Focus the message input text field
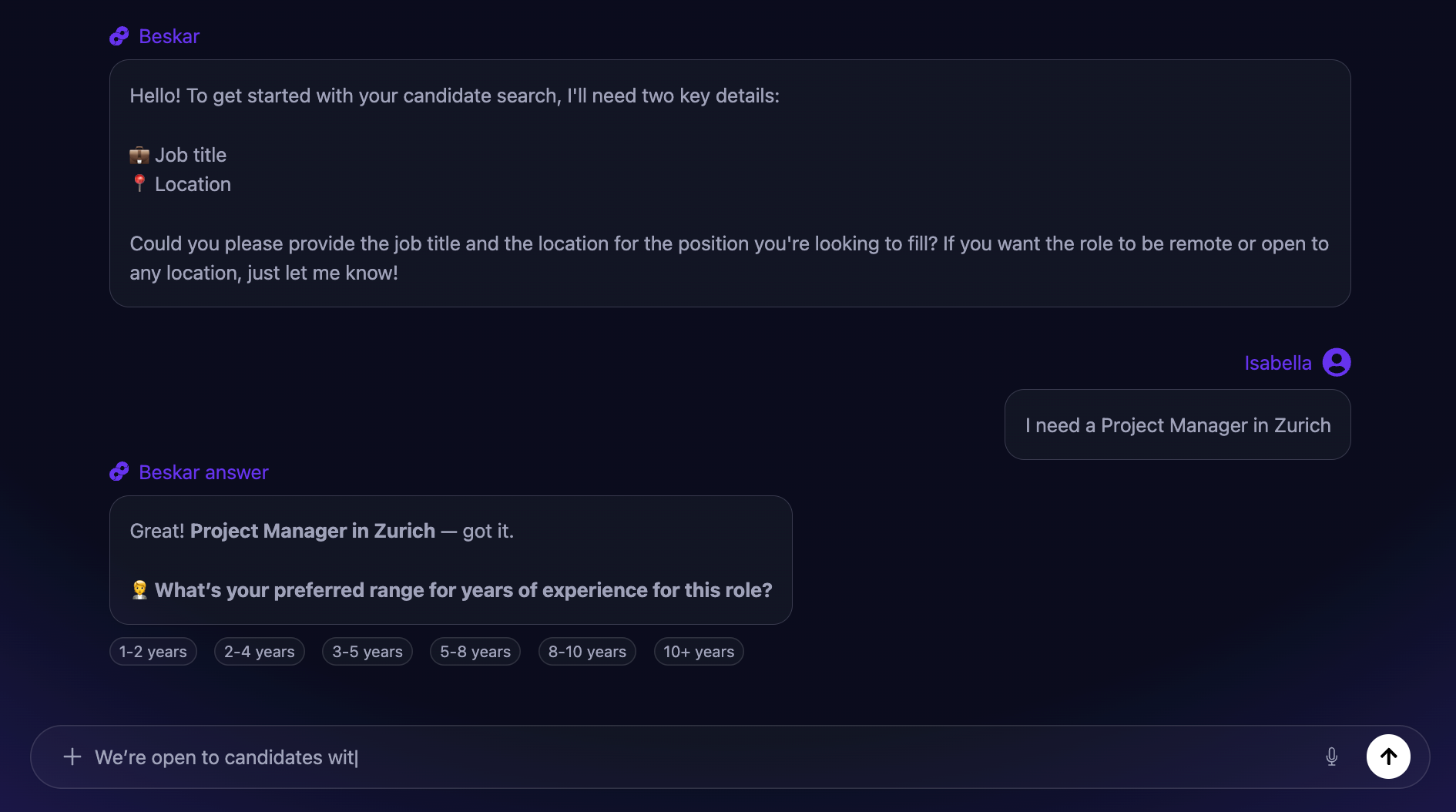This screenshot has height=812, width=1456. click(x=693, y=757)
